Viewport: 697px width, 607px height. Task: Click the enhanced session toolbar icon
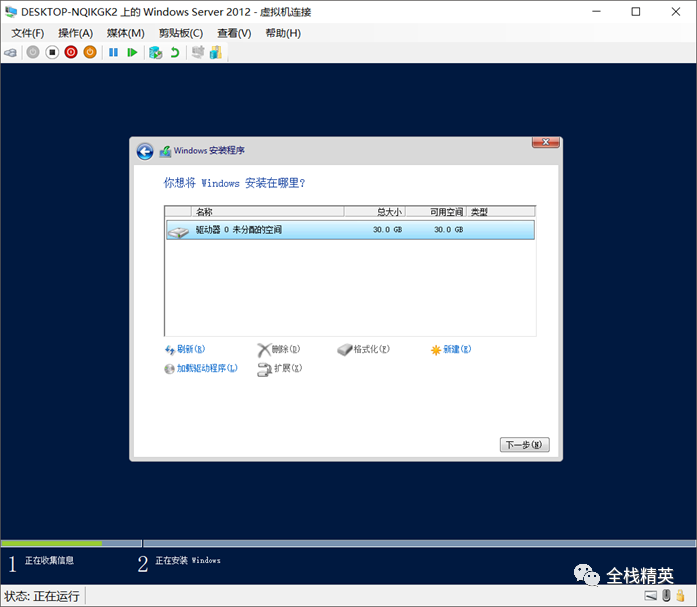click(198, 52)
